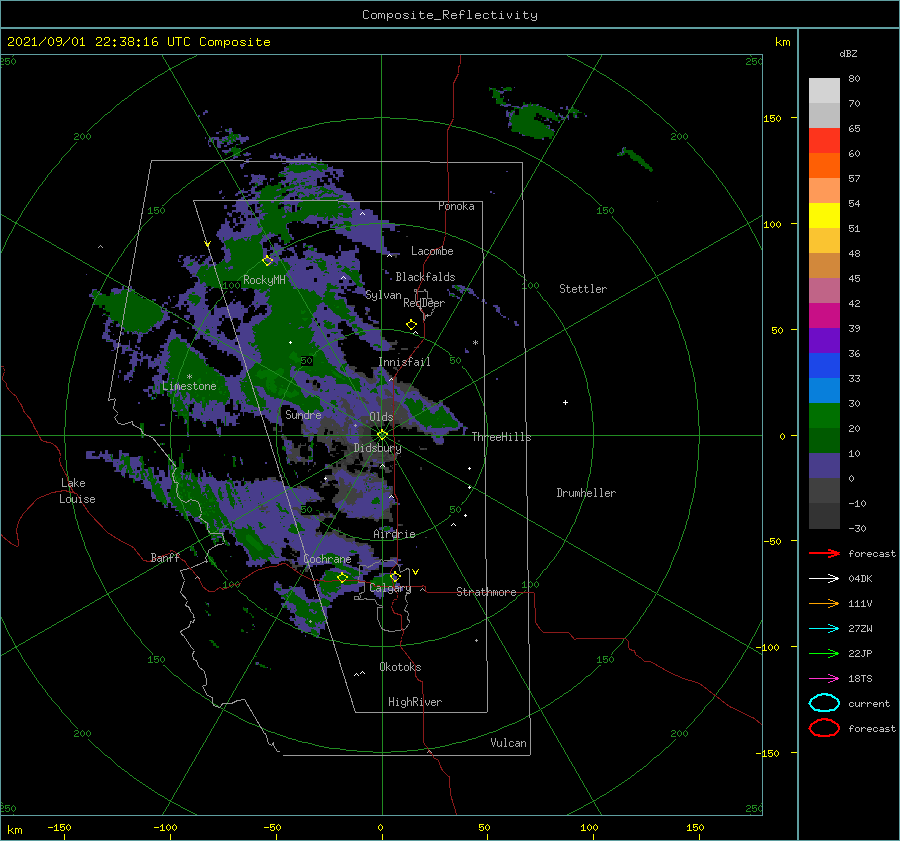Click the Stettler city label
This screenshot has height=841, width=900.
583,289
